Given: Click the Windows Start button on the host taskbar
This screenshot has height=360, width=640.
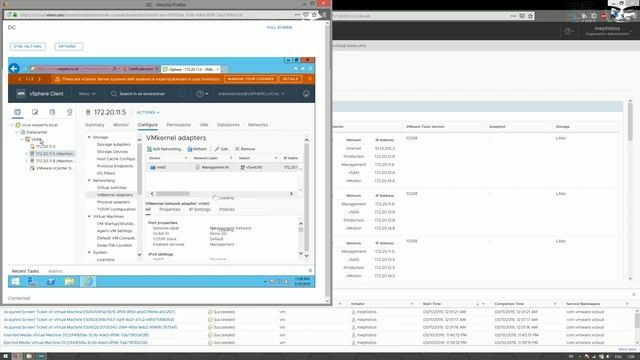Looking at the screenshot, I should pos(5,356).
